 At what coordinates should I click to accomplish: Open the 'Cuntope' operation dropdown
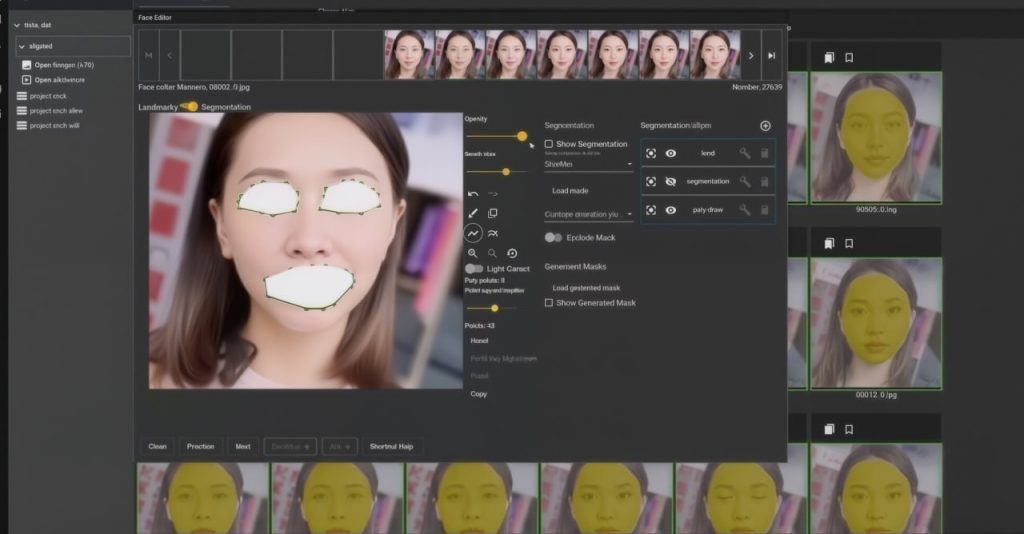coord(588,214)
